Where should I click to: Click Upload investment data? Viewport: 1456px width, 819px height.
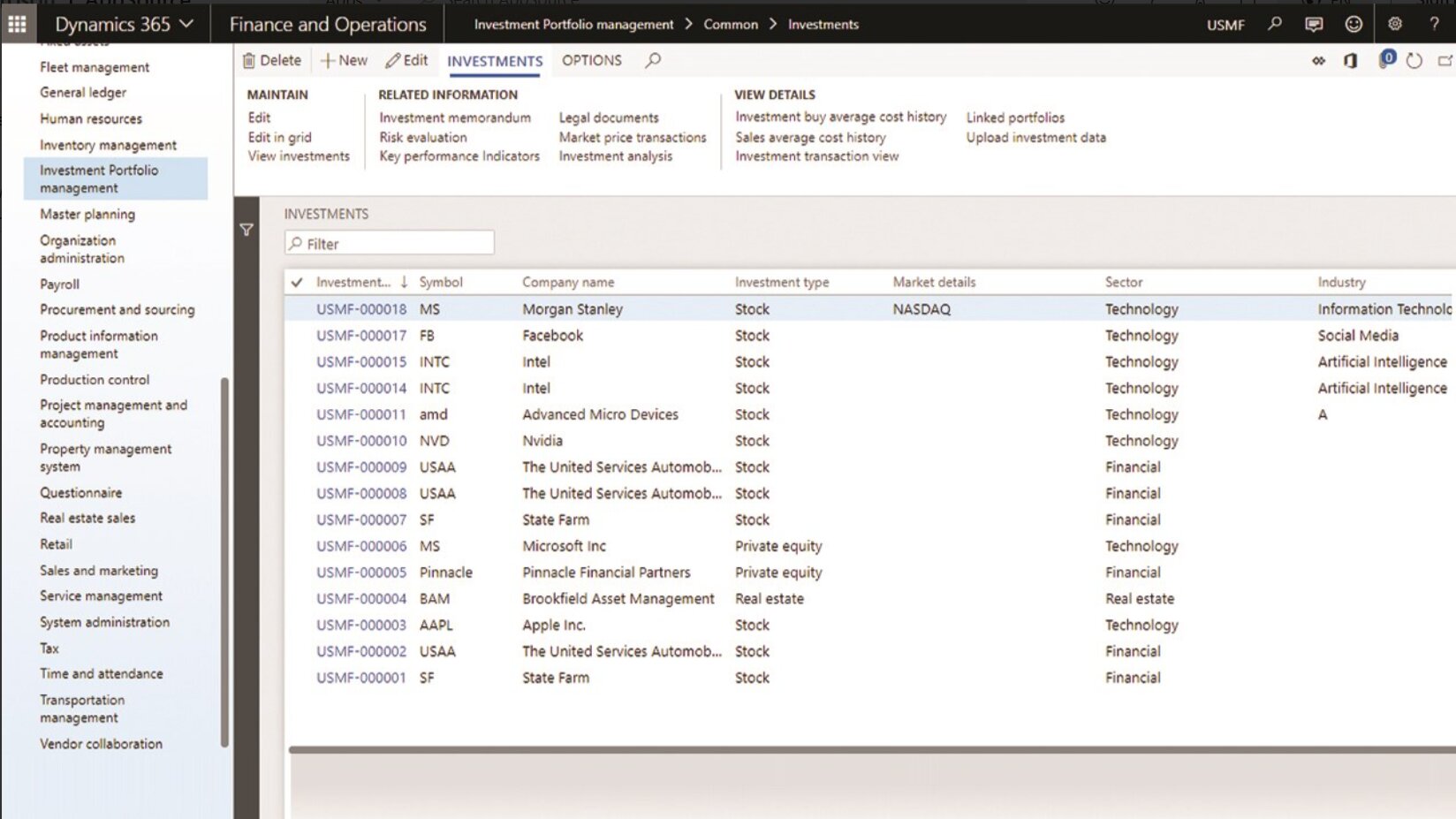point(1035,137)
